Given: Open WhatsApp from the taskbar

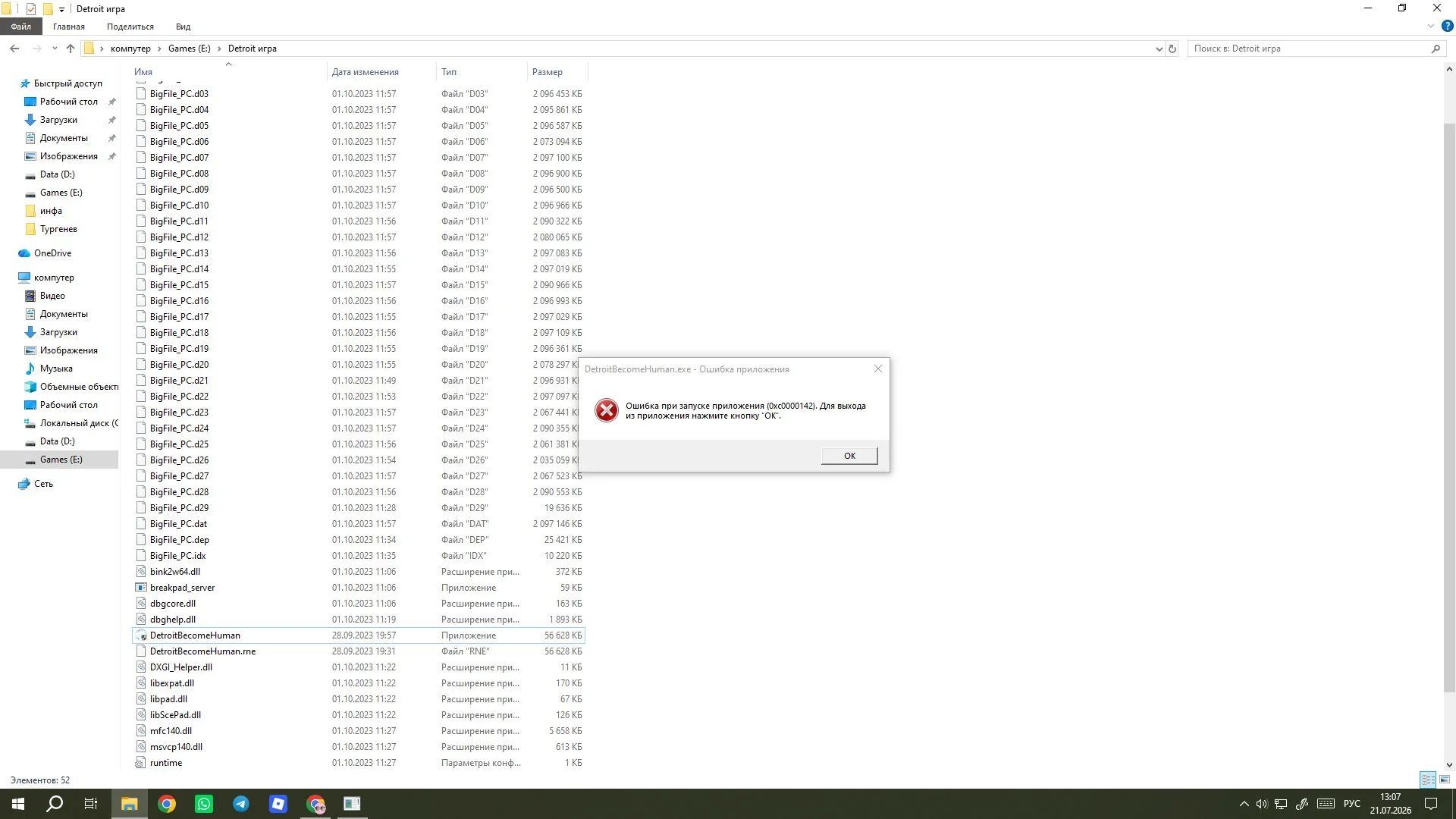Looking at the screenshot, I should pos(204,804).
